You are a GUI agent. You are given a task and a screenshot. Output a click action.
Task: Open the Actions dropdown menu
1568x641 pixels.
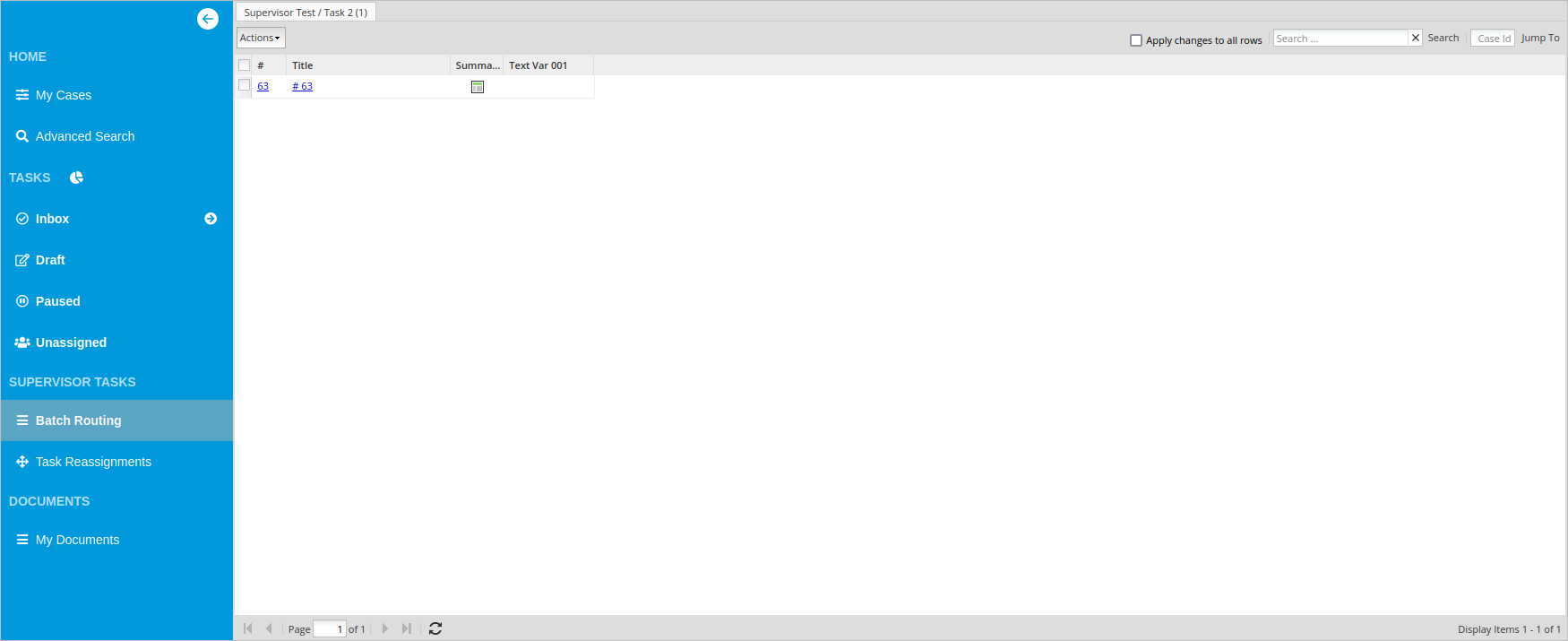[261, 38]
